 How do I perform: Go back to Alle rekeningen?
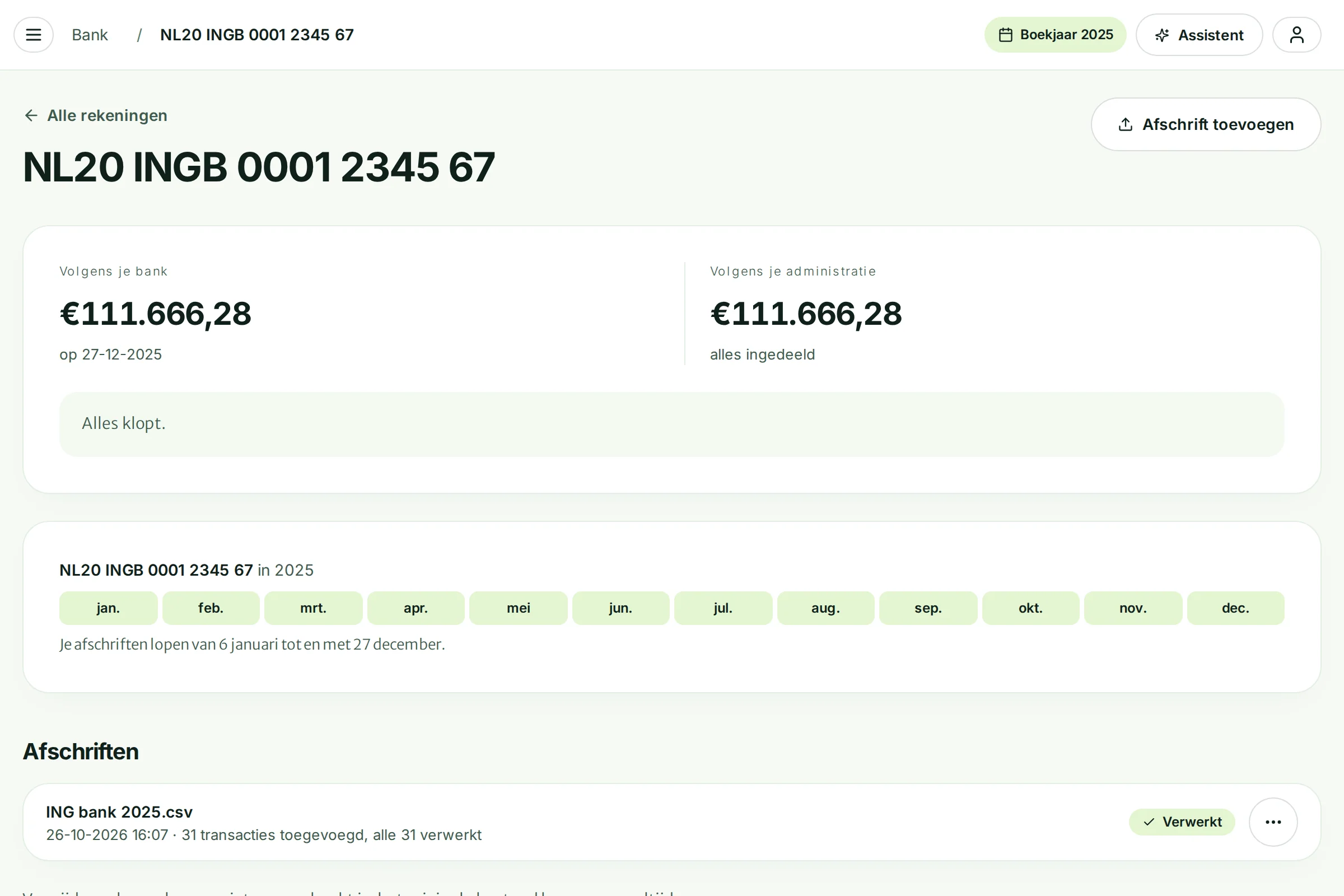tap(95, 115)
